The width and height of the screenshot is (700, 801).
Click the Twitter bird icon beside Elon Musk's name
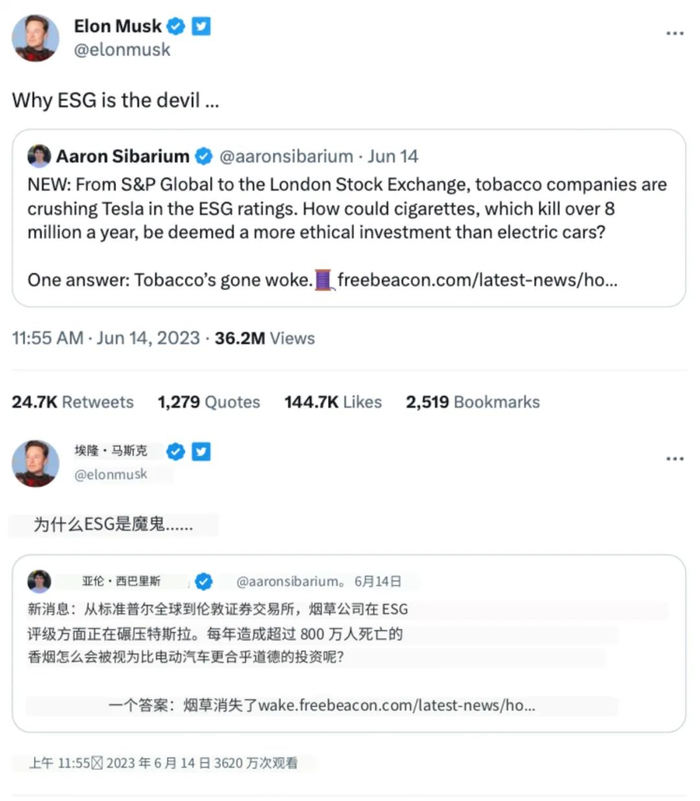(x=202, y=26)
